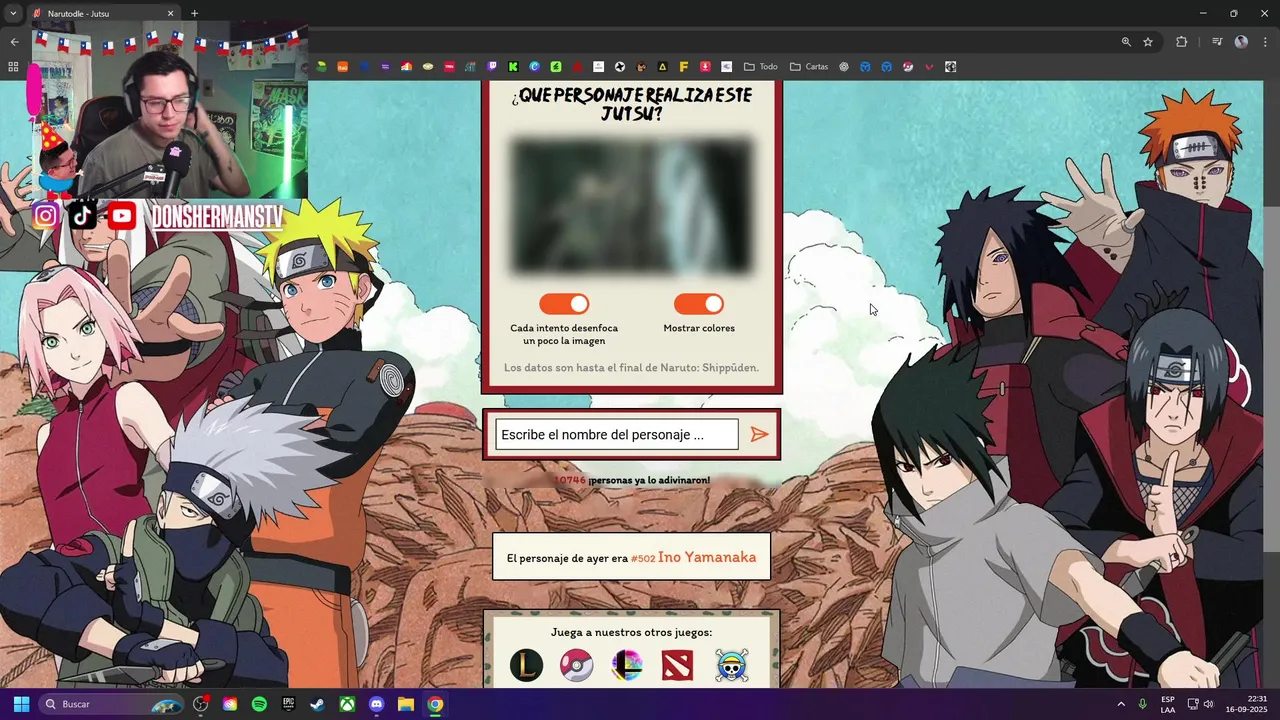Open Chrome zoom magnifier icon
This screenshot has width=1280, height=720.
[1126, 42]
